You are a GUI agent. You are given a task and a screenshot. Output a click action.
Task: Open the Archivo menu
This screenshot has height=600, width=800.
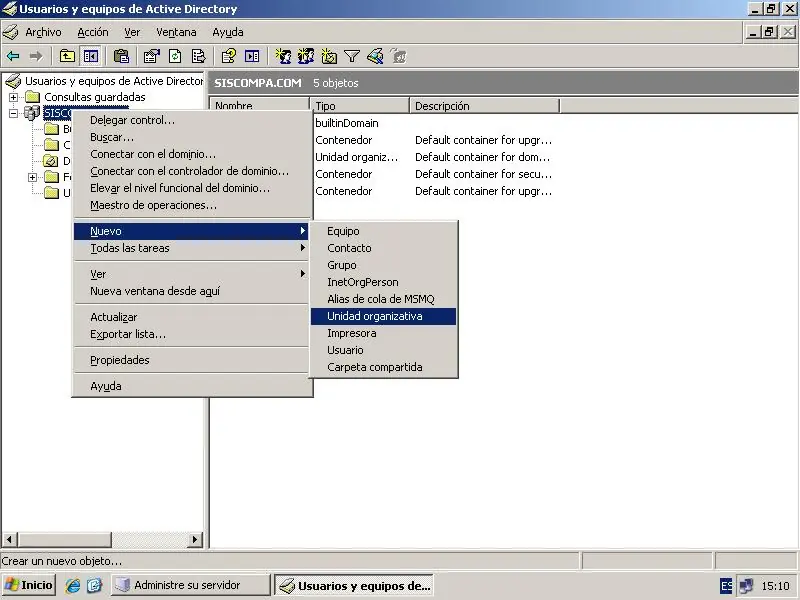pos(43,32)
